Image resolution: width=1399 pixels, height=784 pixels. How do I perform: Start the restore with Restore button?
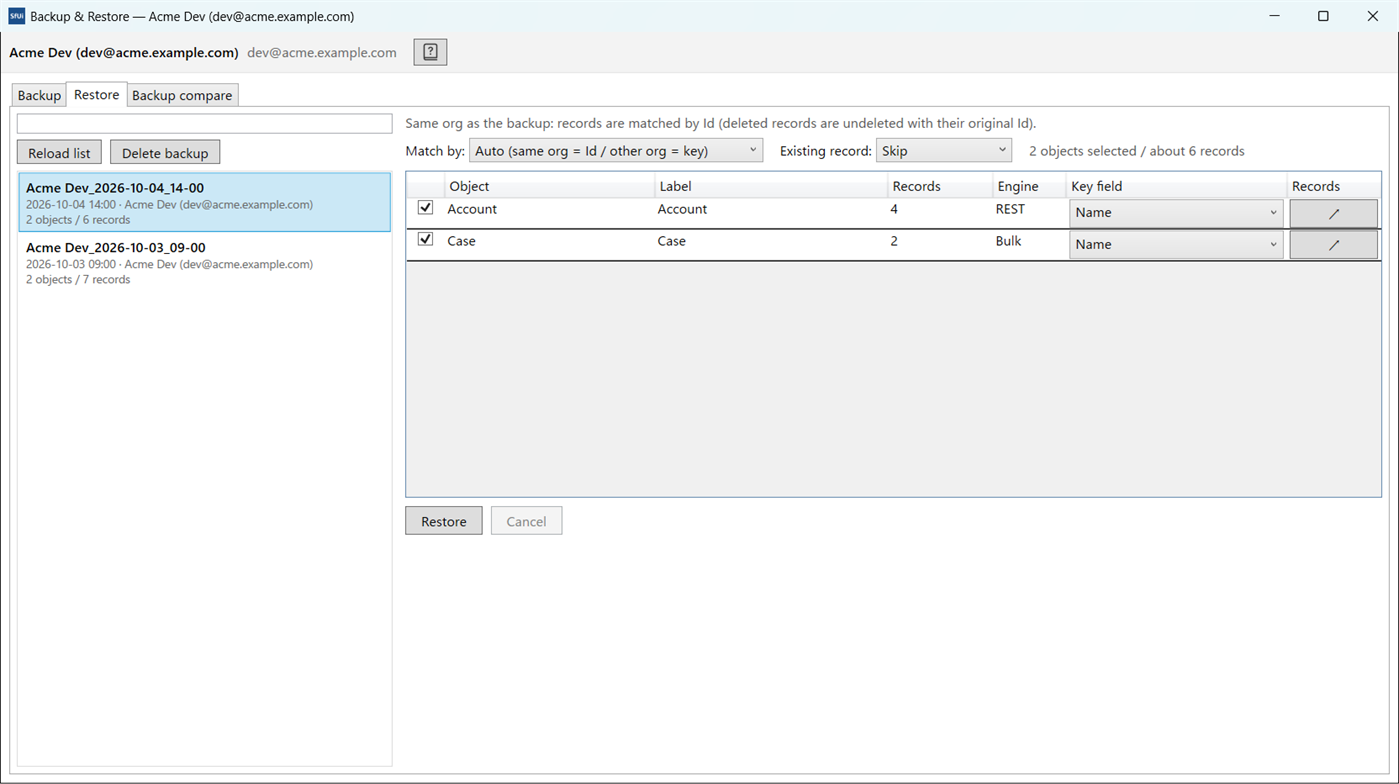click(443, 521)
